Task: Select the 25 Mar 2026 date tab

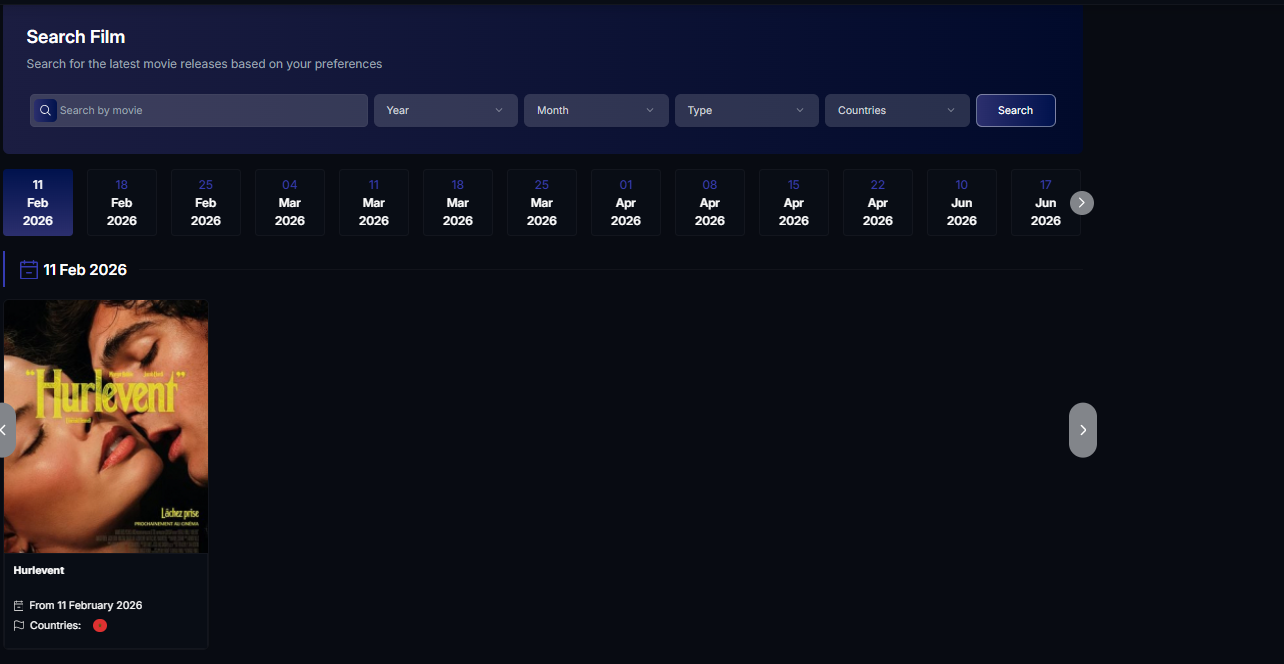Action: (542, 203)
